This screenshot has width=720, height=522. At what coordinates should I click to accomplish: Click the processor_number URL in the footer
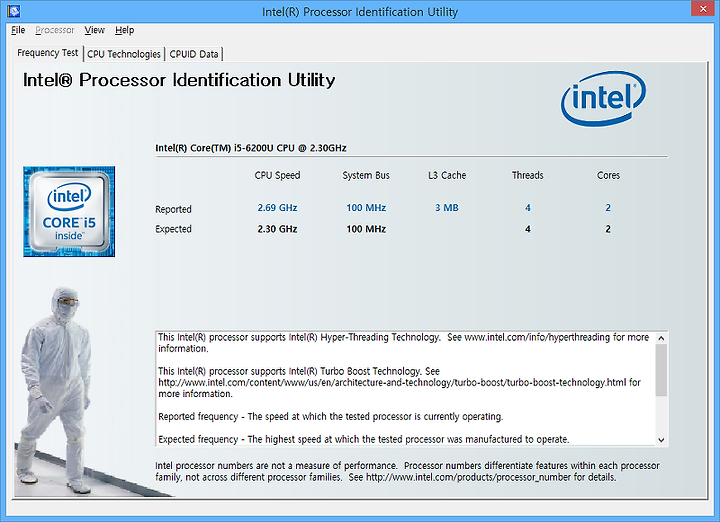[468, 477]
